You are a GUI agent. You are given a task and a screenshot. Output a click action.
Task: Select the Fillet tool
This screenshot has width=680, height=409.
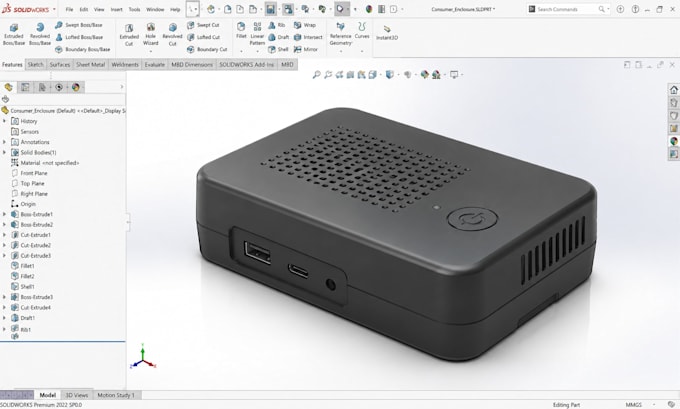(241, 31)
